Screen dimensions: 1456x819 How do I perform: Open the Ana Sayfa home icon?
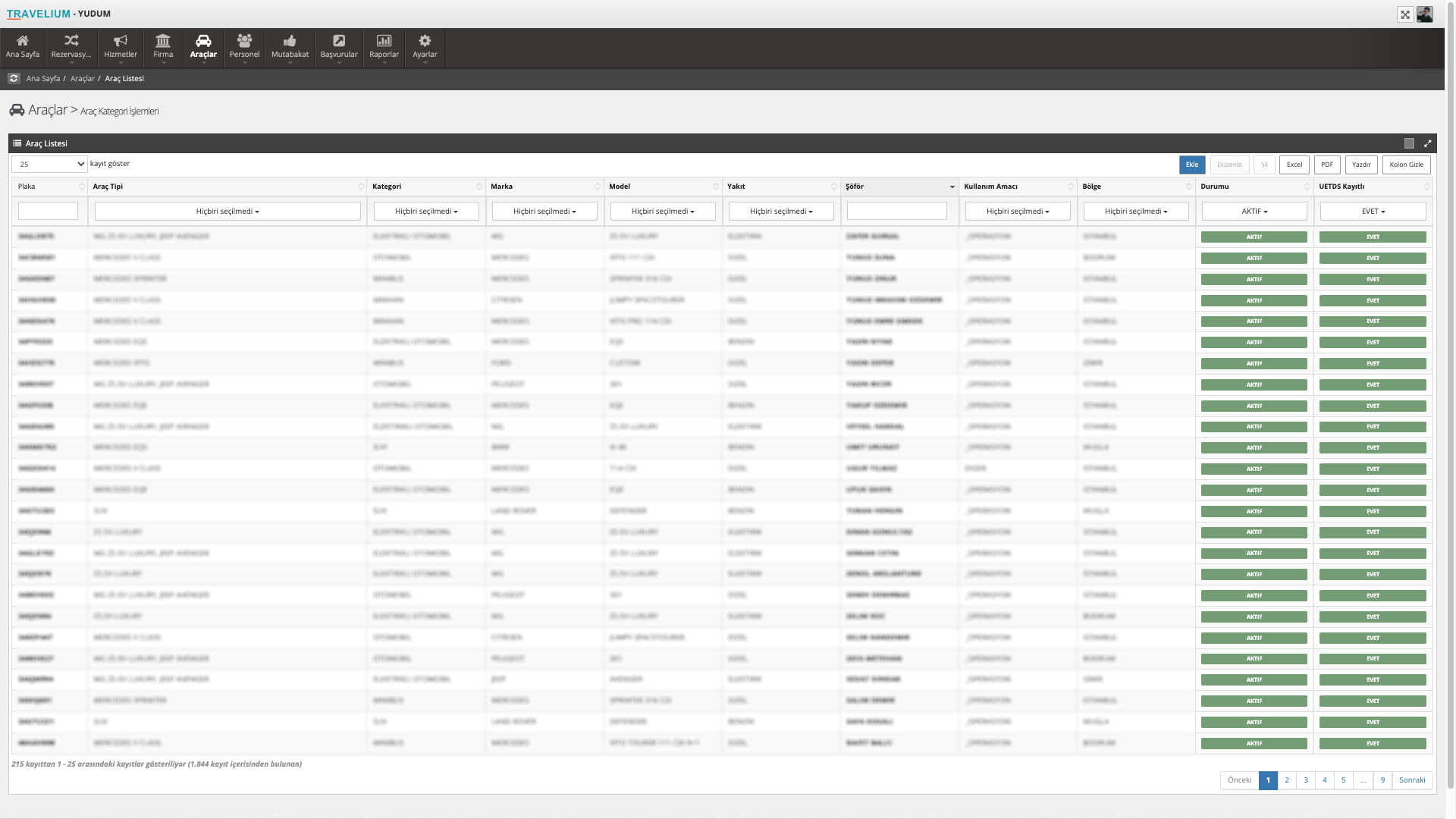tap(22, 46)
